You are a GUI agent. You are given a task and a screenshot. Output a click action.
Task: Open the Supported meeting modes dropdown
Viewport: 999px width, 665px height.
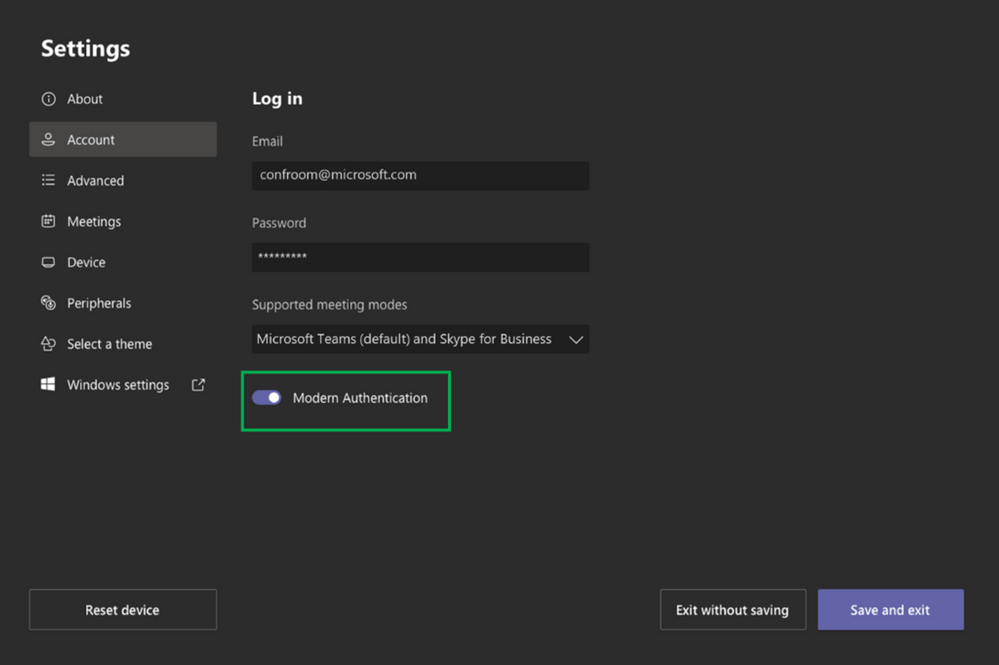point(420,339)
